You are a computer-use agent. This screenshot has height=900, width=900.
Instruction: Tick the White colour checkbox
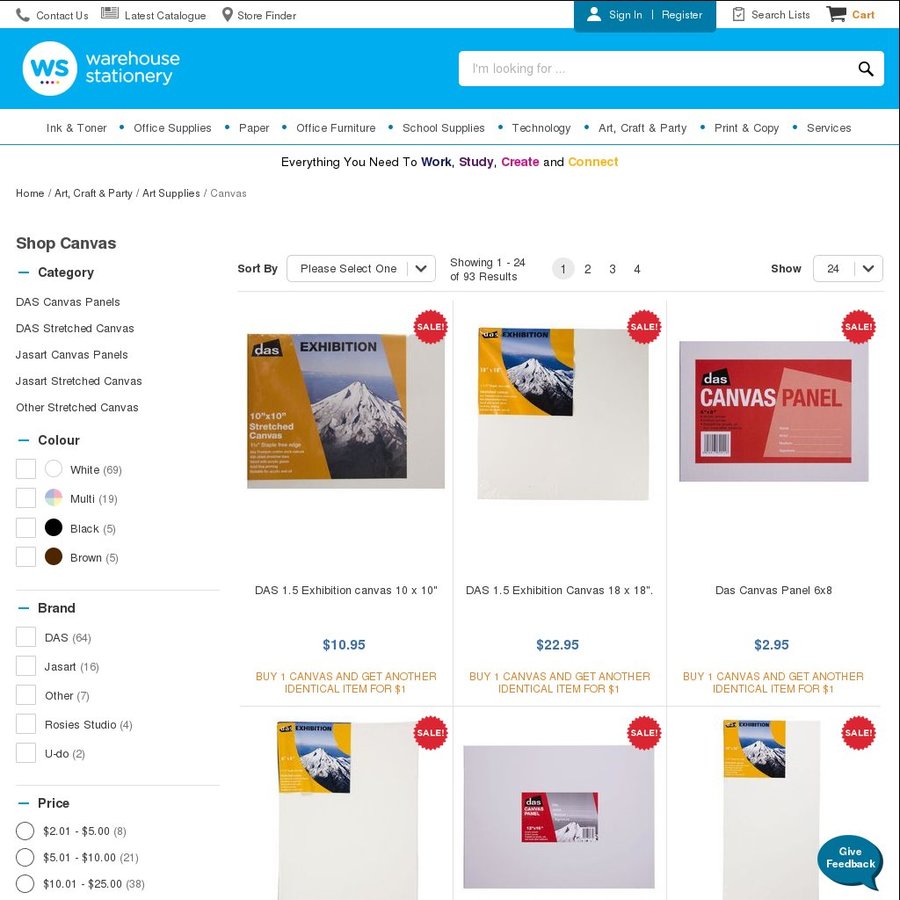coord(26,469)
